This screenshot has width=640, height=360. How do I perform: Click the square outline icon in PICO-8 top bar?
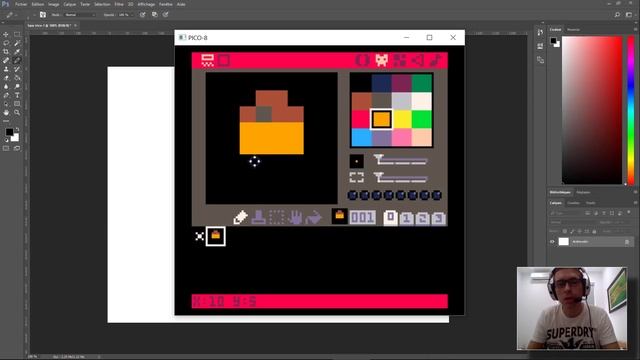pyautogui.click(x=224, y=60)
